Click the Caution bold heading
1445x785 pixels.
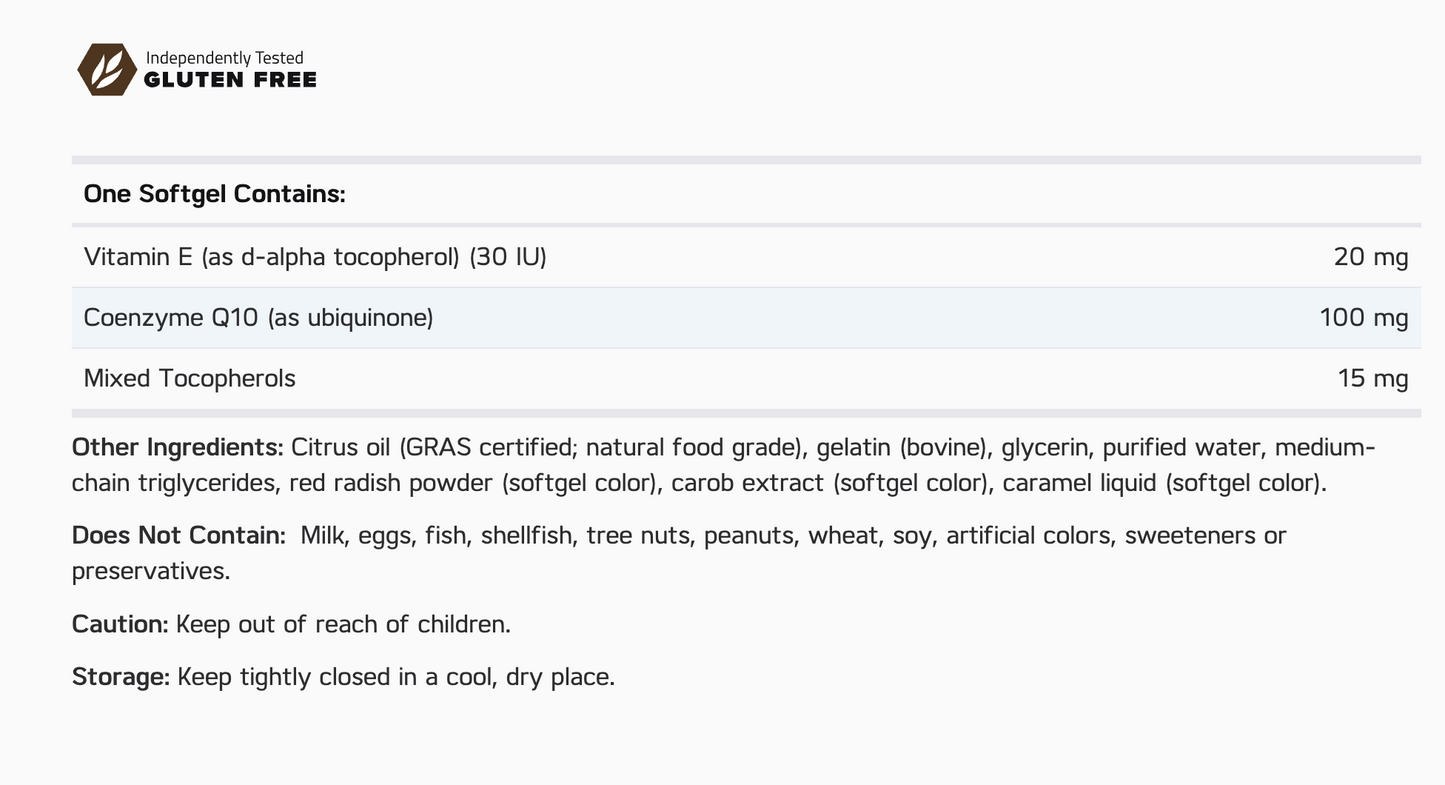pyautogui.click(x=120, y=624)
